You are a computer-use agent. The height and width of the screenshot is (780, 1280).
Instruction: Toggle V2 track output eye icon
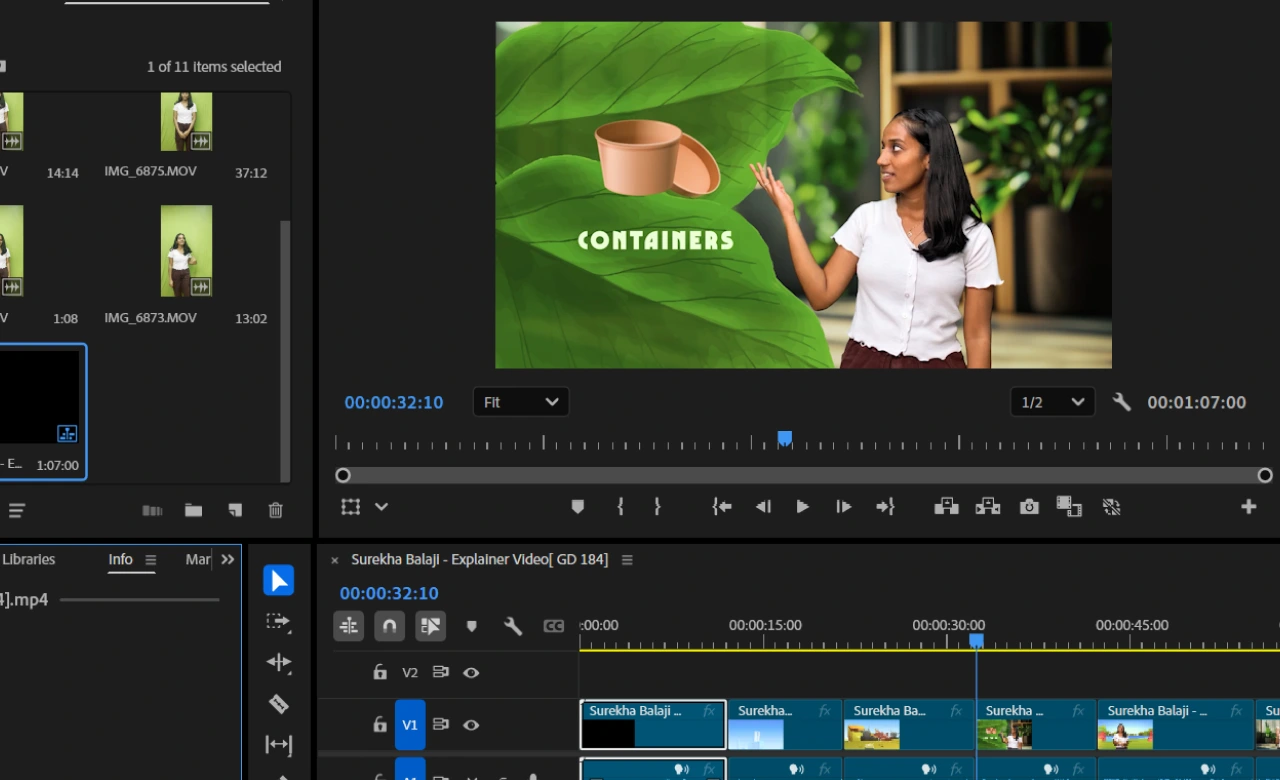[x=471, y=673]
